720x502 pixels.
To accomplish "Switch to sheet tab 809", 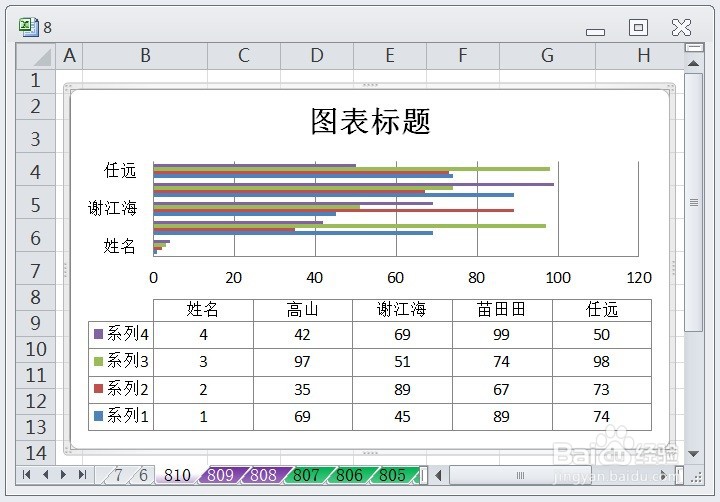I will tap(220, 475).
